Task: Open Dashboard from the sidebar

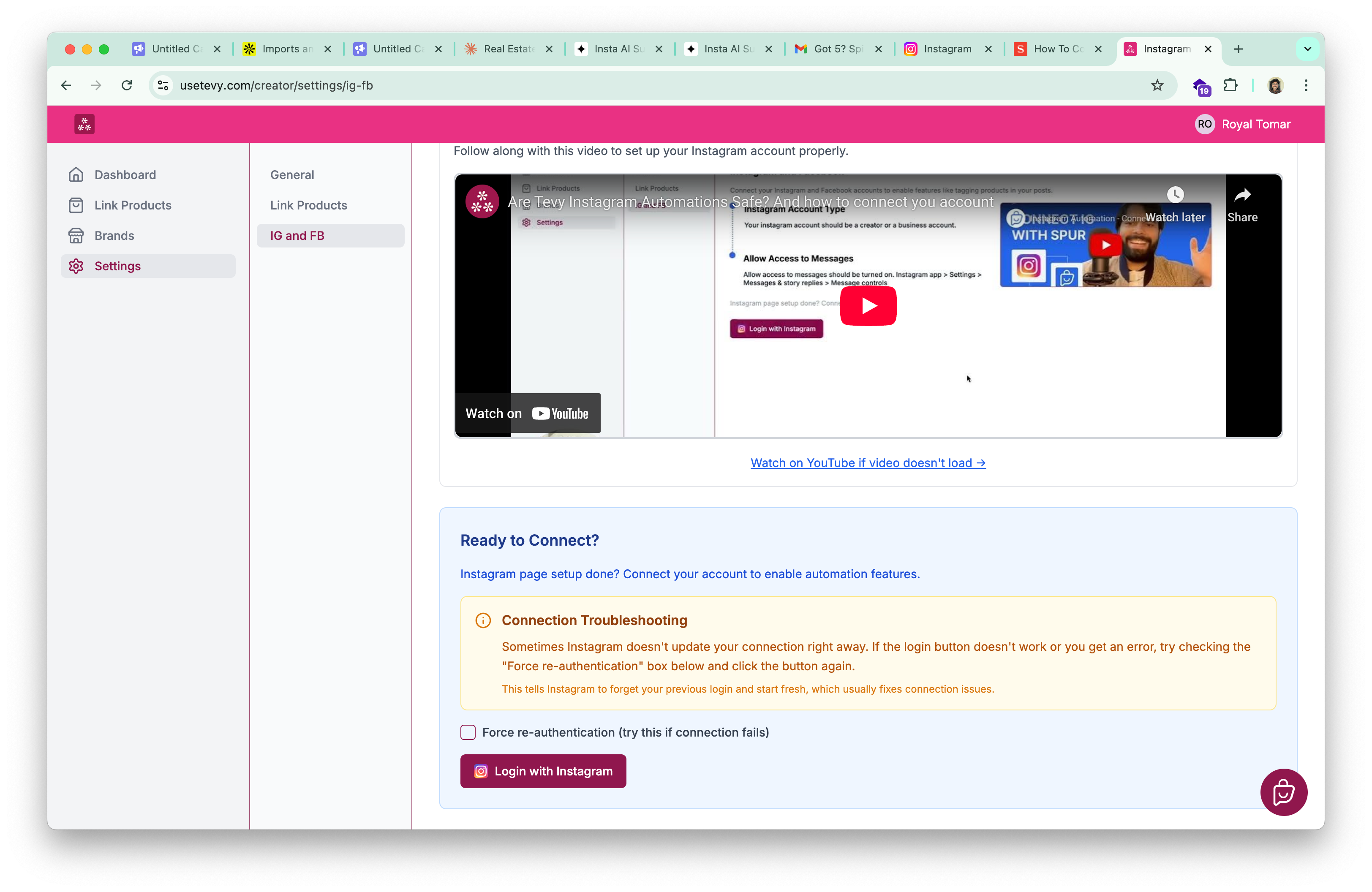Action: [x=148, y=174]
